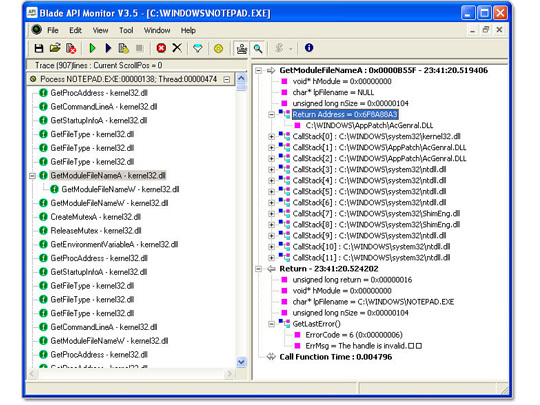Click the grayed dollar sign icon
This screenshot has width=540, height=405.
coord(279,48)
